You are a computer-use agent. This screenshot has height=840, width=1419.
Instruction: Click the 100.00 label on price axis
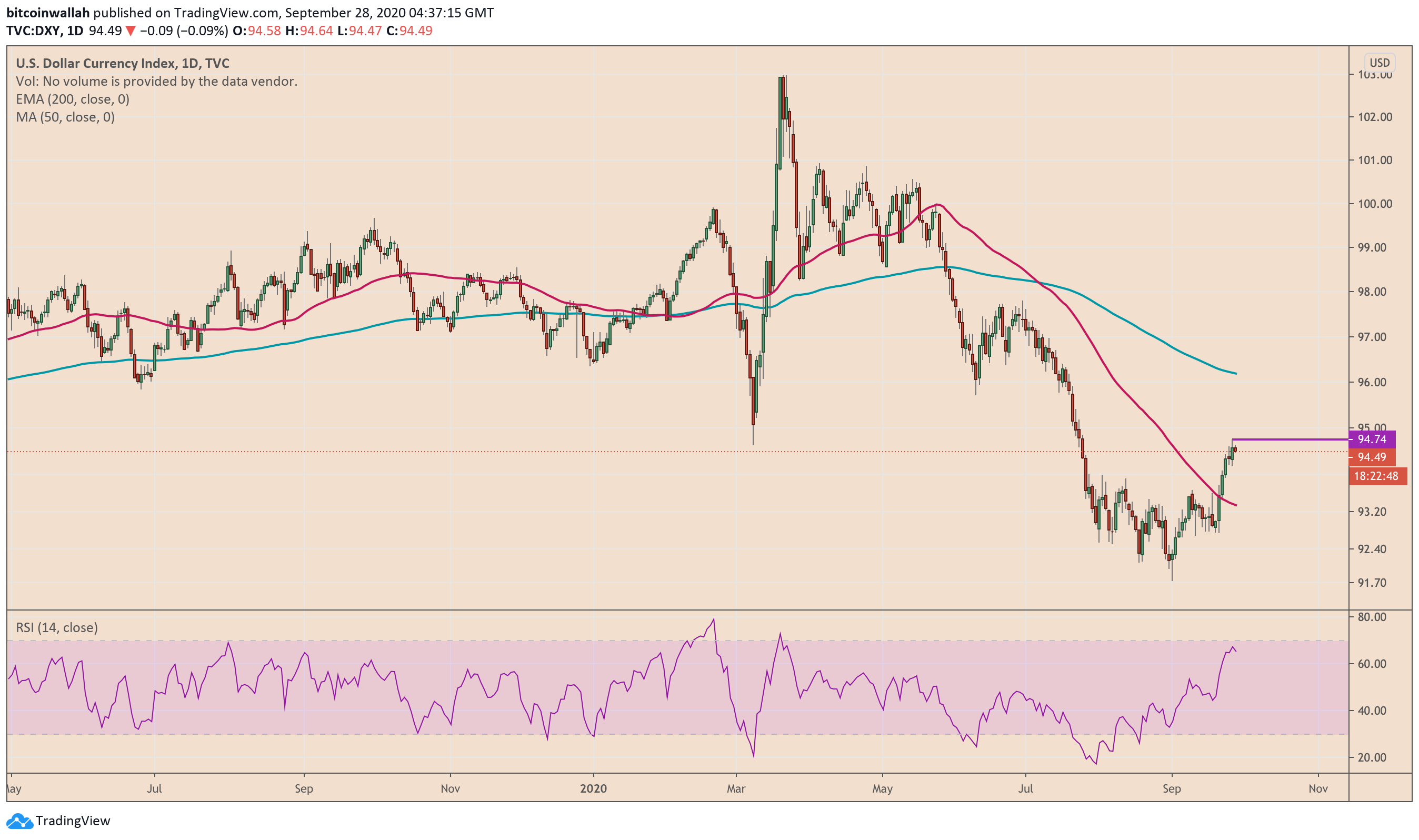(1375, 204)
